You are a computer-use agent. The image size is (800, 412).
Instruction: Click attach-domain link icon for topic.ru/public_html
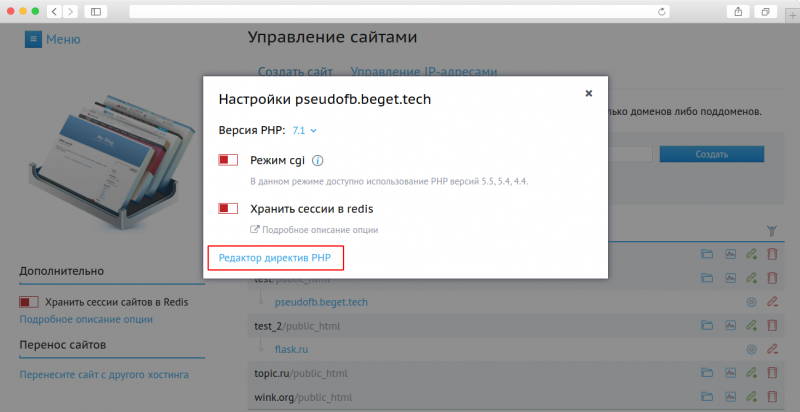click(x=751, y=373)
